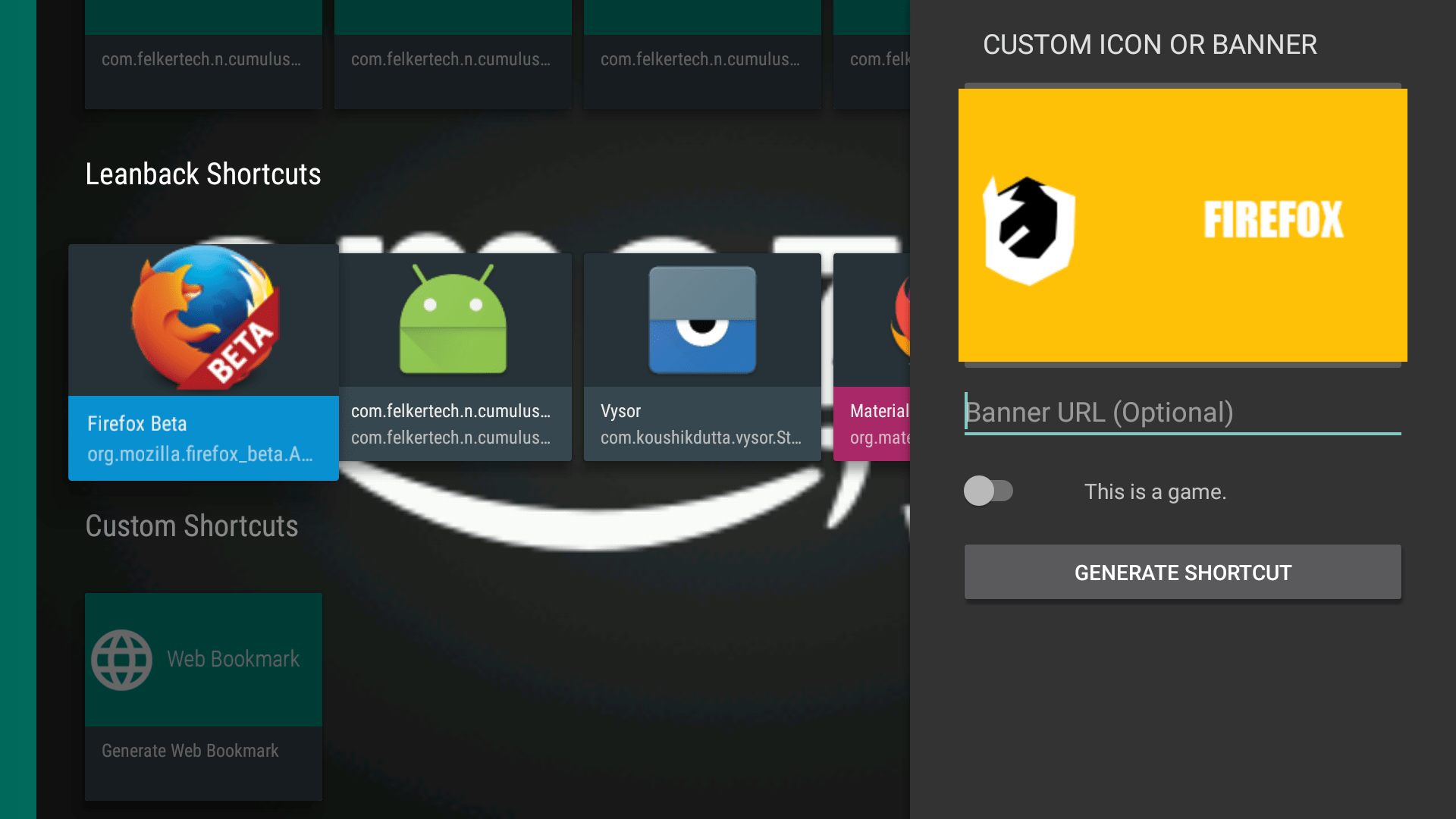Toggle the 'This is a game' switch
Screen dimensions: 1456x819
pos(988,491)
